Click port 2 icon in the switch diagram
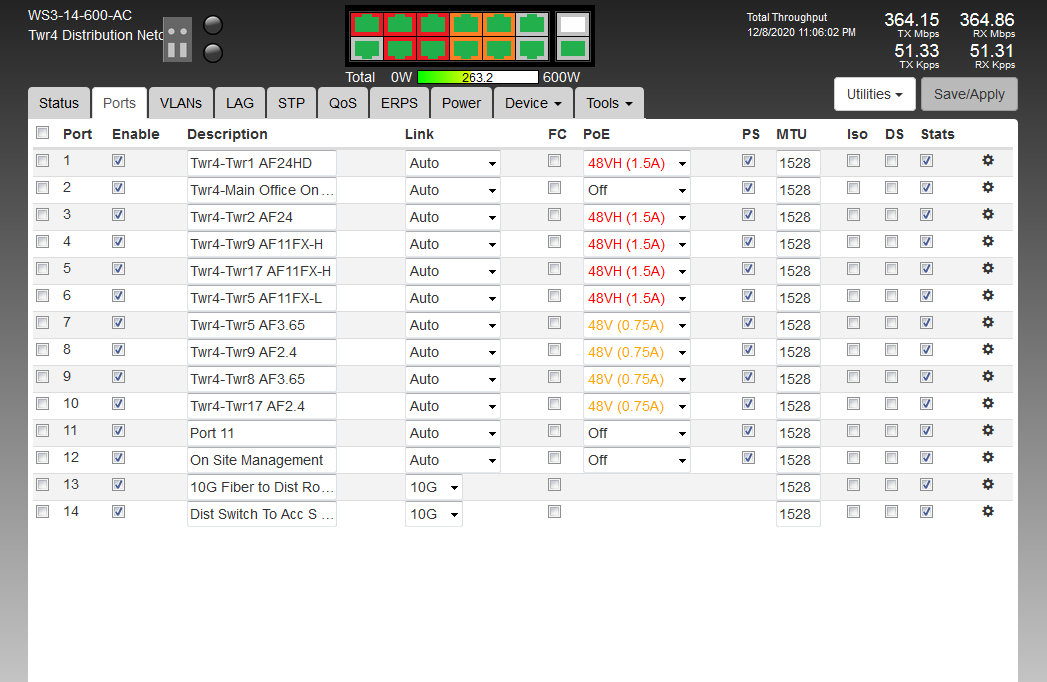The width and height of the screenshot is (1047, 682). coord(368,49)
